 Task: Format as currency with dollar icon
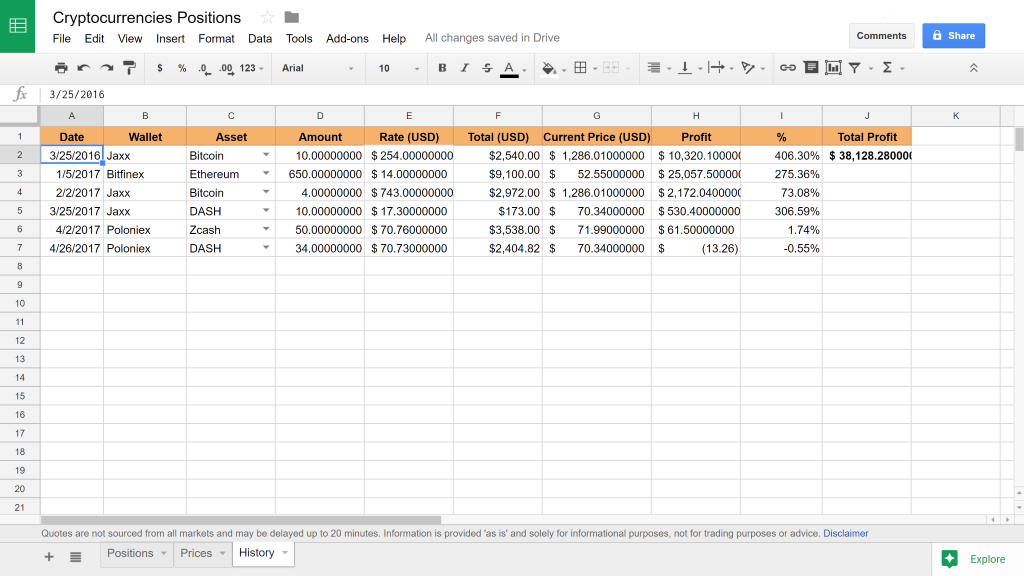pos(159,68)
